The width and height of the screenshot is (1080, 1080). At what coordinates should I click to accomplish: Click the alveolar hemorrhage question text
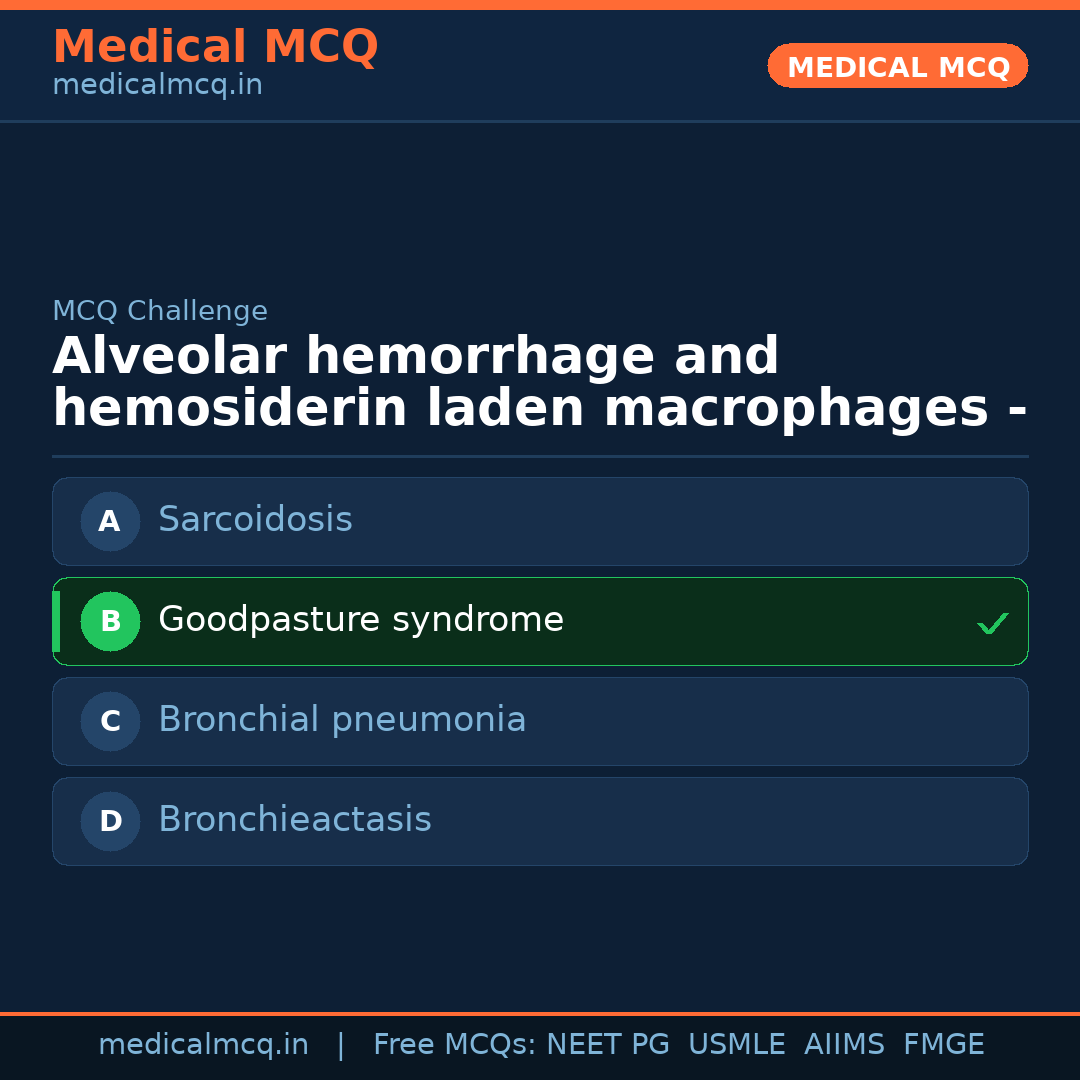coord(540,383)
